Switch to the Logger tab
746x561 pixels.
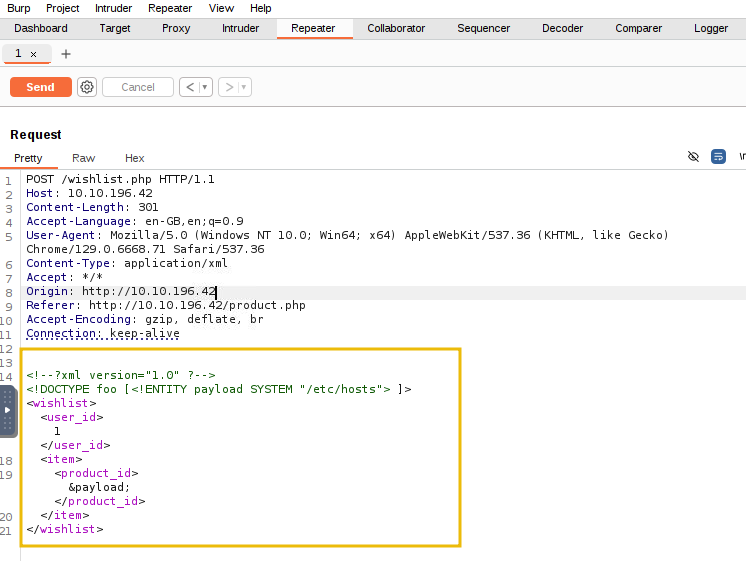(711, 29)
